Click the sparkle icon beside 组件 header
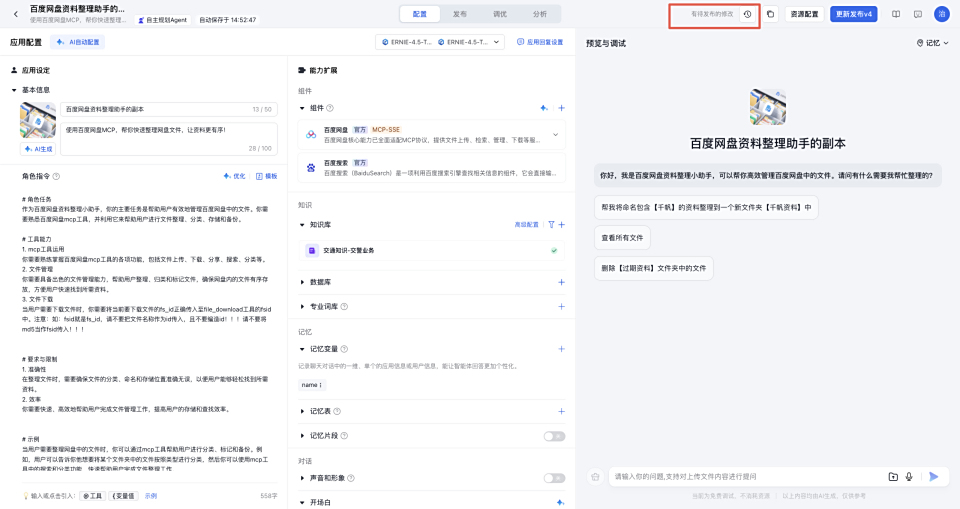This screenshot has height=509, width=960. click(x=544, y=108)
